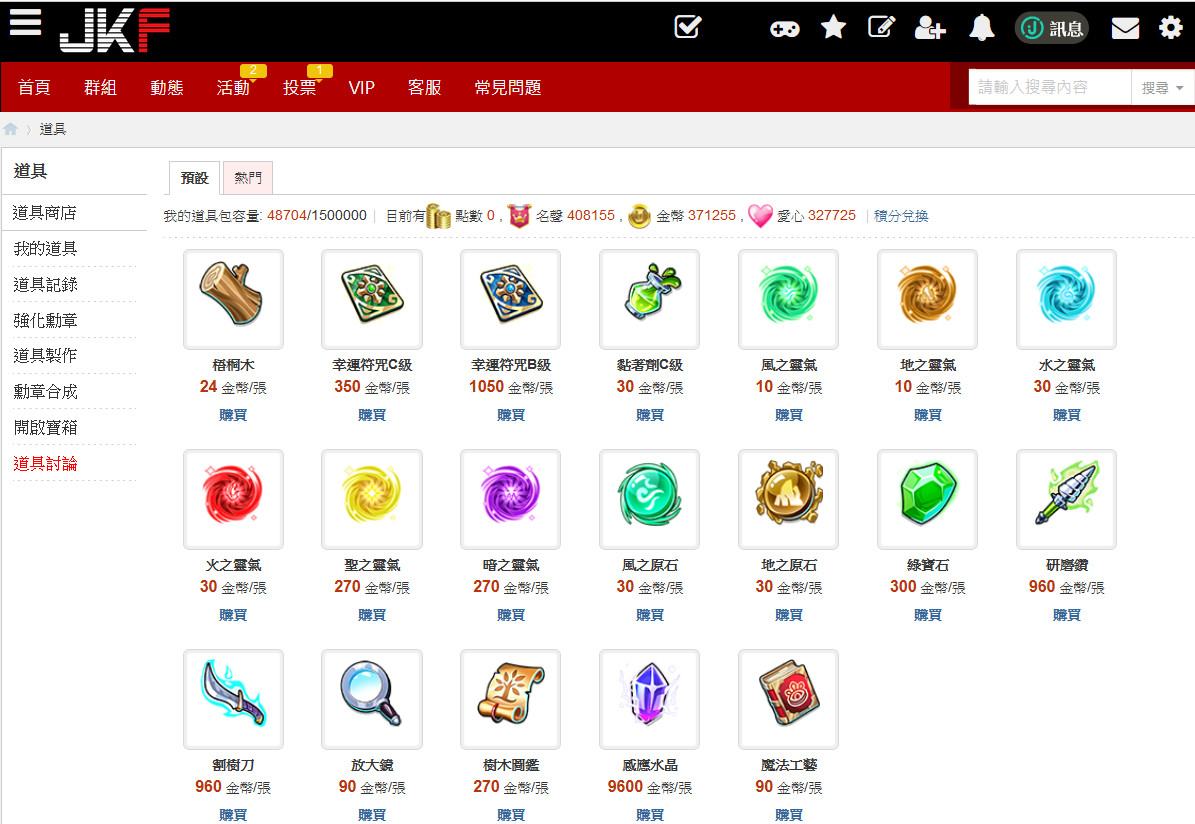Select the 研磨鑽 drill icon
This screenshot has width=1195, height=824.
1066,499
